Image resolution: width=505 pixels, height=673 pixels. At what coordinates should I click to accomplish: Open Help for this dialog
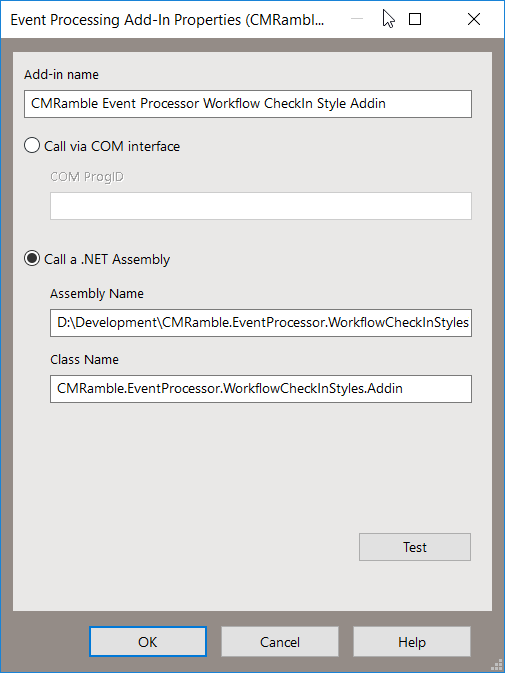[412, 642]
